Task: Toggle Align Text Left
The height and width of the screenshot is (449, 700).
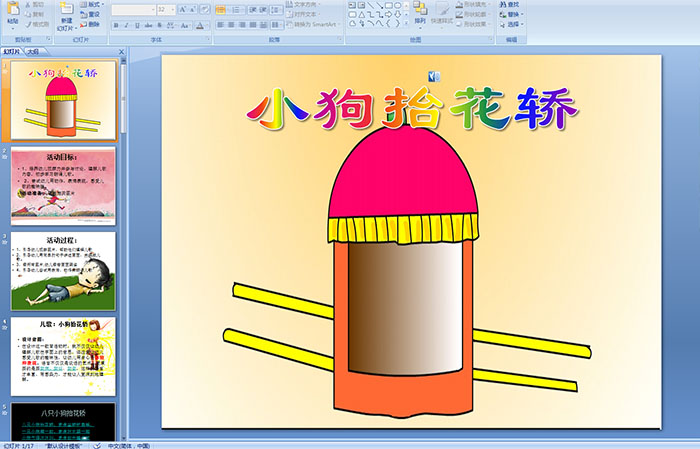Action: pyautogui.click(x=220, y=25)
